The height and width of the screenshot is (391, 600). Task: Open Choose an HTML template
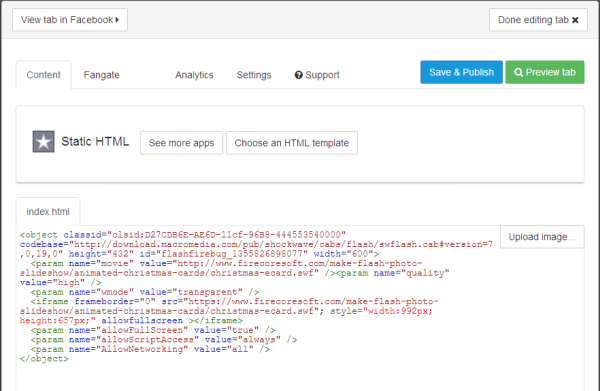pos(292,143)
